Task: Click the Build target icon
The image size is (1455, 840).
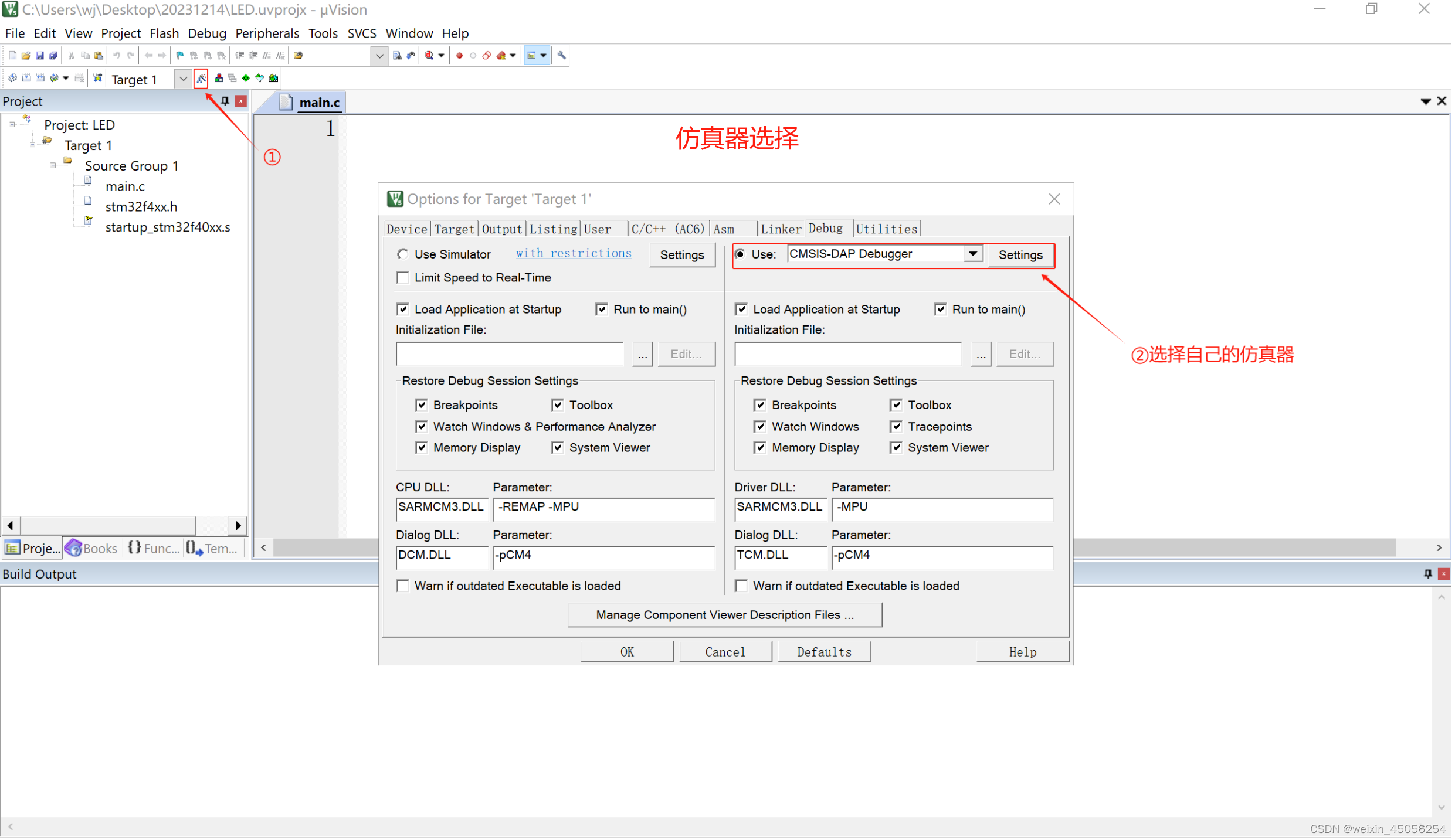Action: click(x=26, y=79)
